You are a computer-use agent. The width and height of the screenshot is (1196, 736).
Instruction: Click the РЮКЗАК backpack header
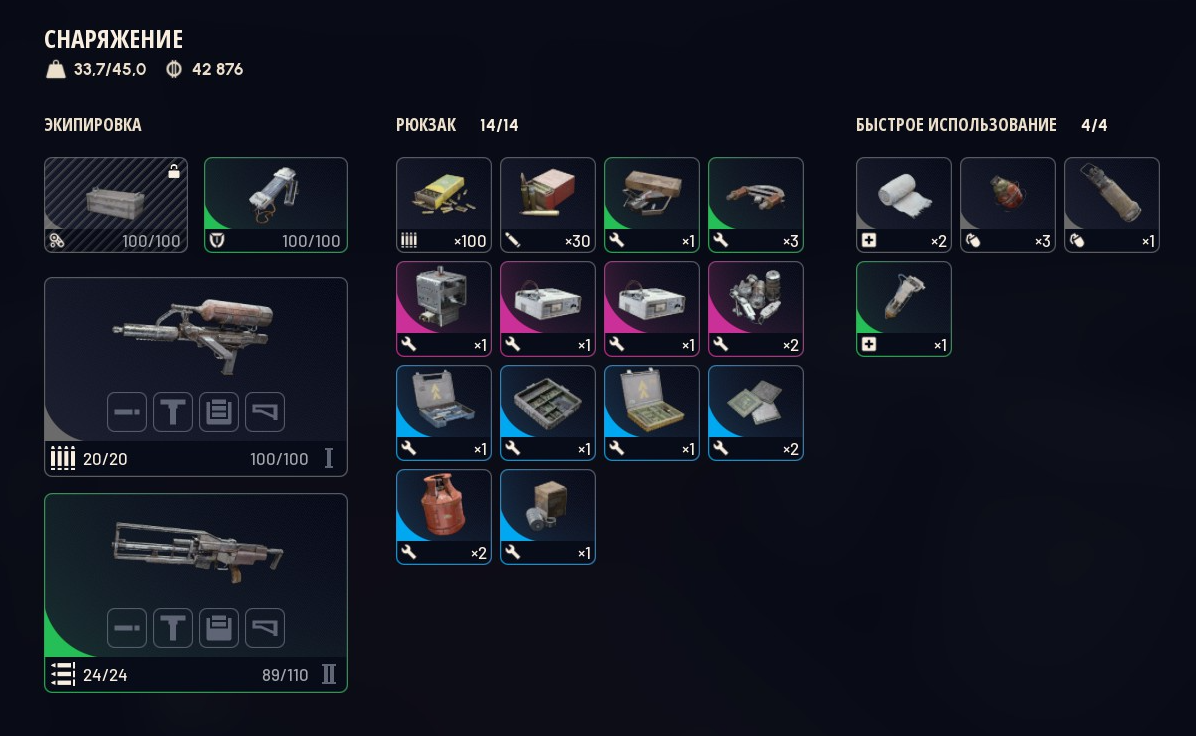click(426, 125)
